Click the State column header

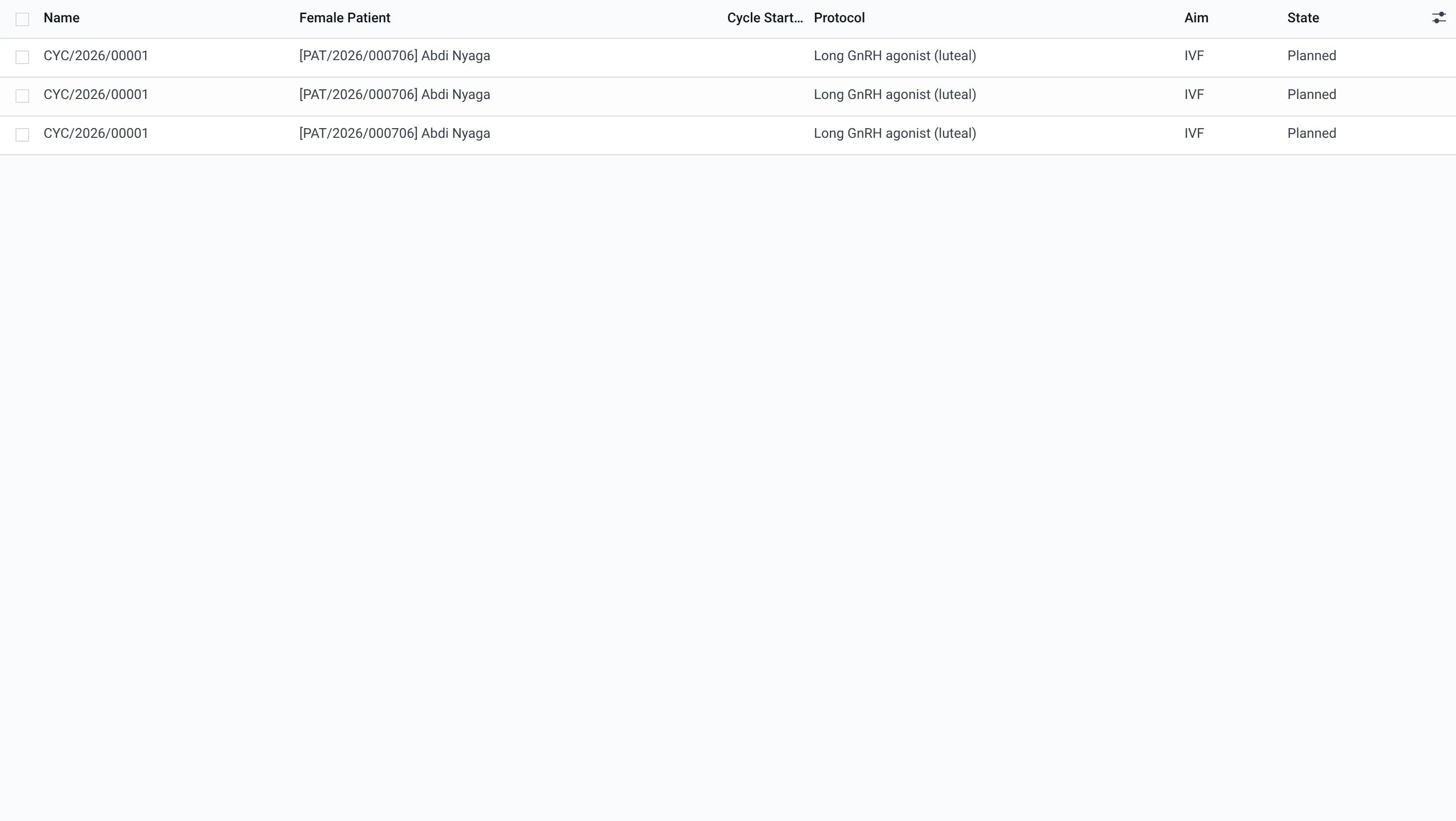1303,18
